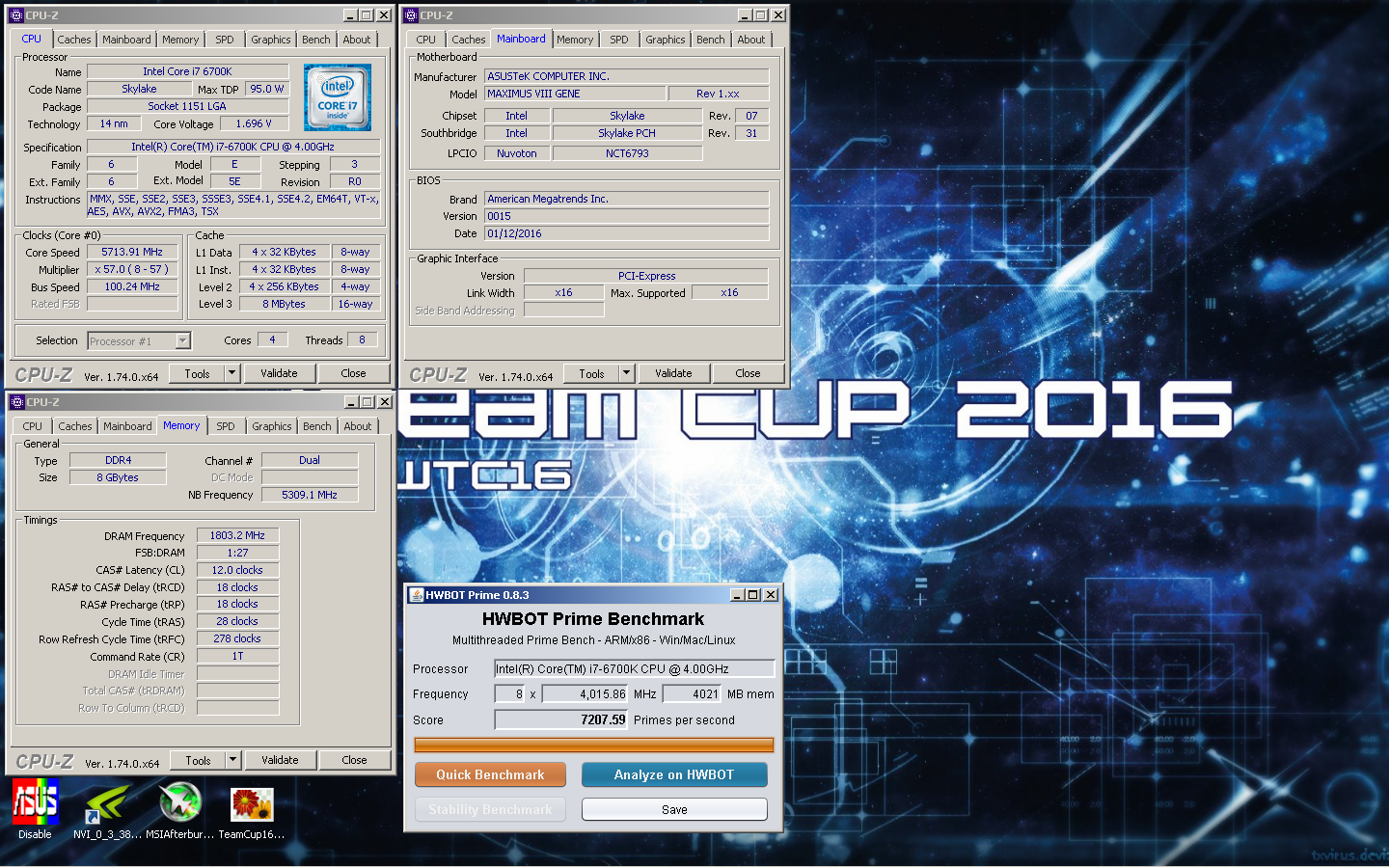Click the HWBOT Prime title bar icon
Viewport: 1389px width, 868px height.
pos(417,595)
